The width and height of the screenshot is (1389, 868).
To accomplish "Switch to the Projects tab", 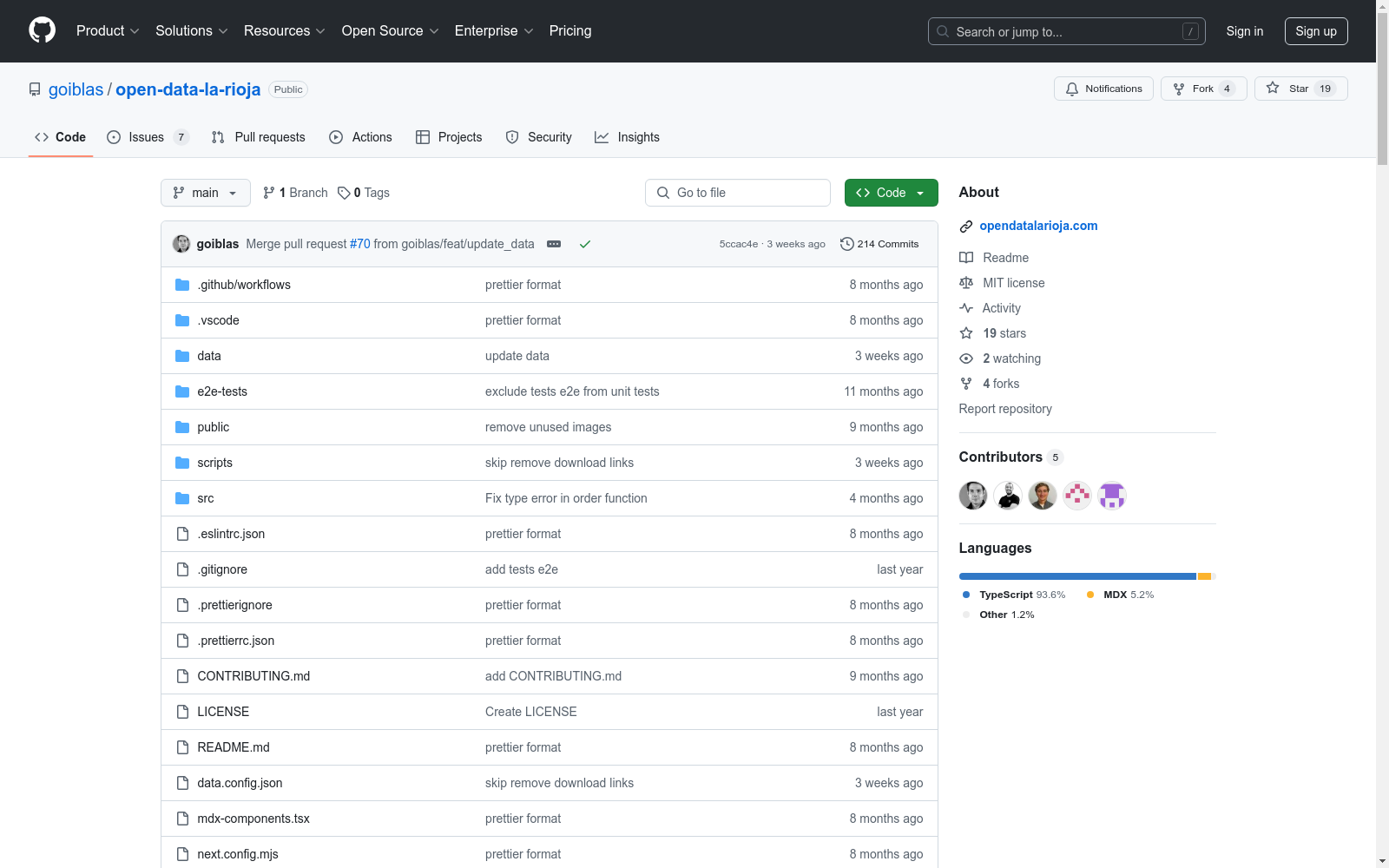I will 449,137.
